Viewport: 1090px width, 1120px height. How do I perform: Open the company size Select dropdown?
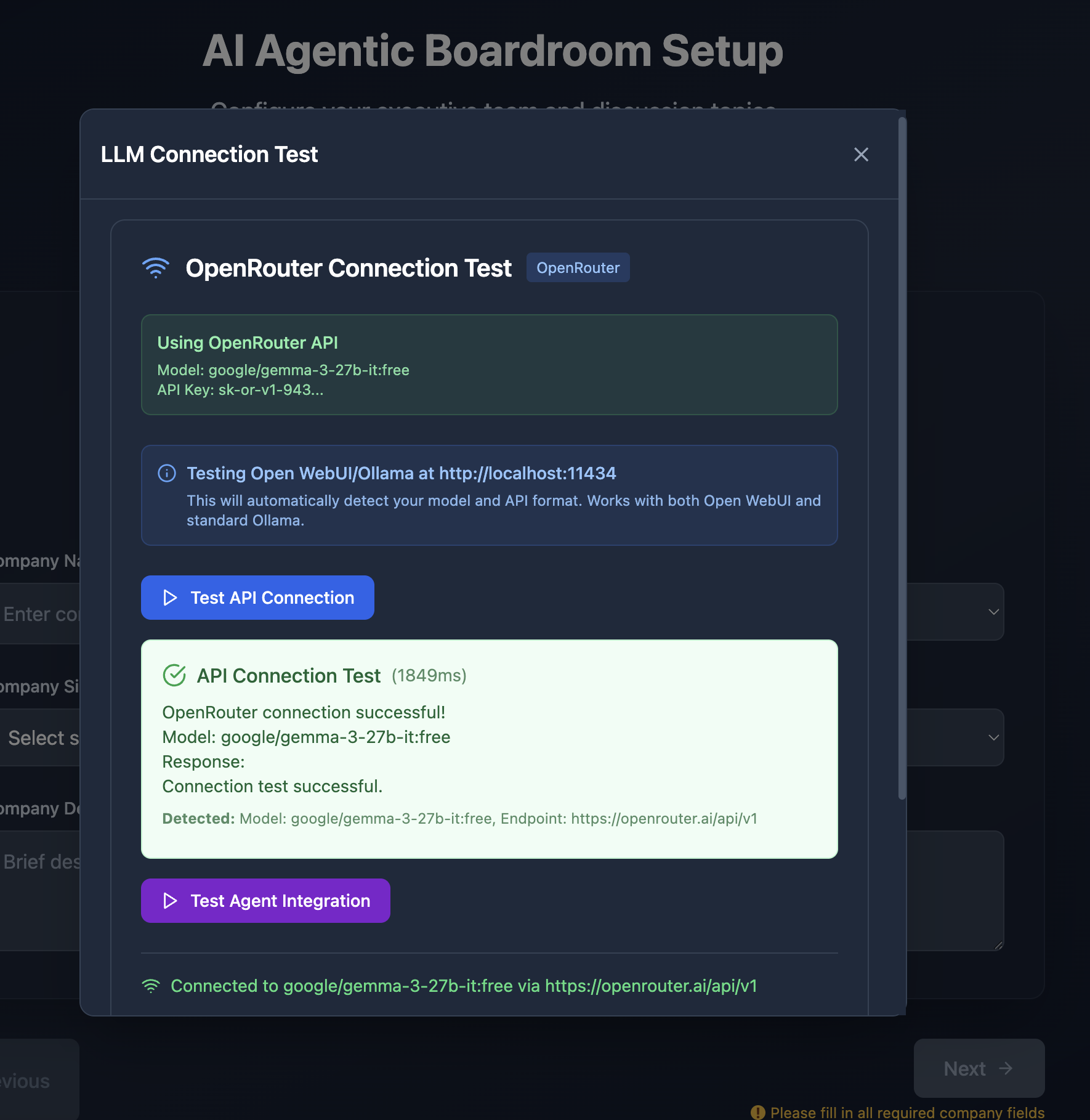(40, 737)
